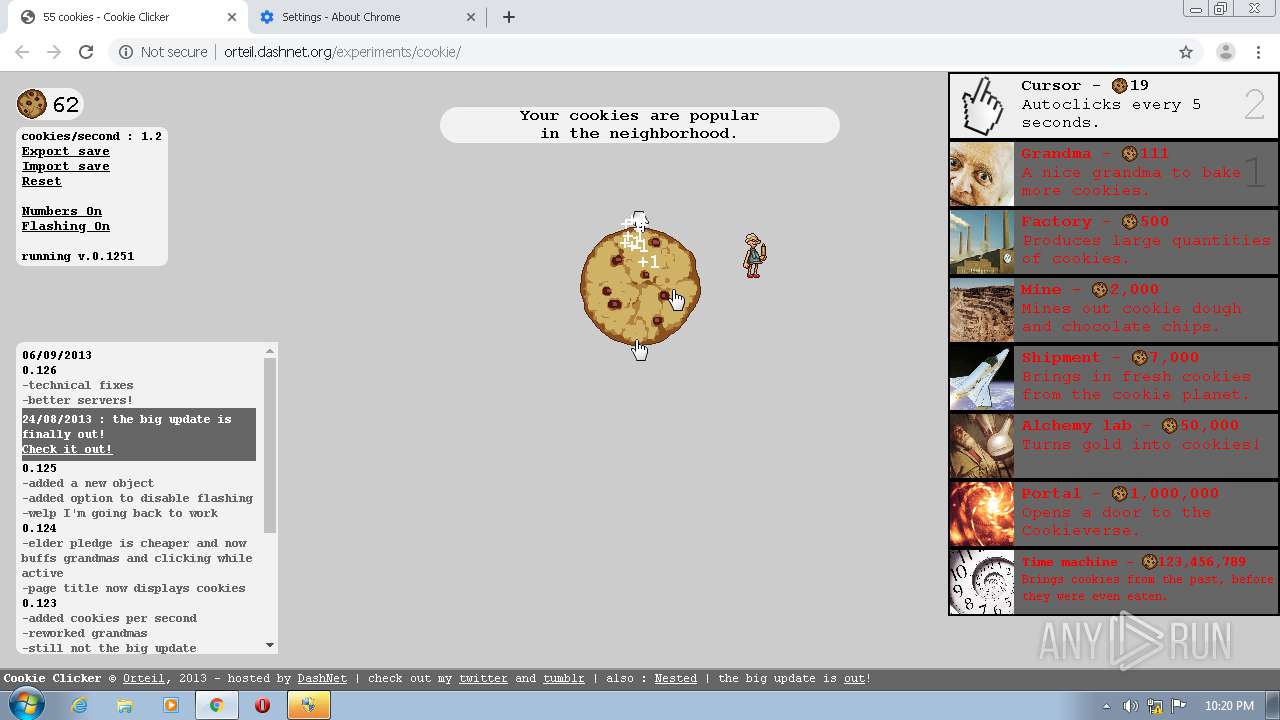Image resolution: width=1280 pixels, height=720 pixels.
Task: Close the Settings About Chrome tab
Action: click(x=471, y=17)
